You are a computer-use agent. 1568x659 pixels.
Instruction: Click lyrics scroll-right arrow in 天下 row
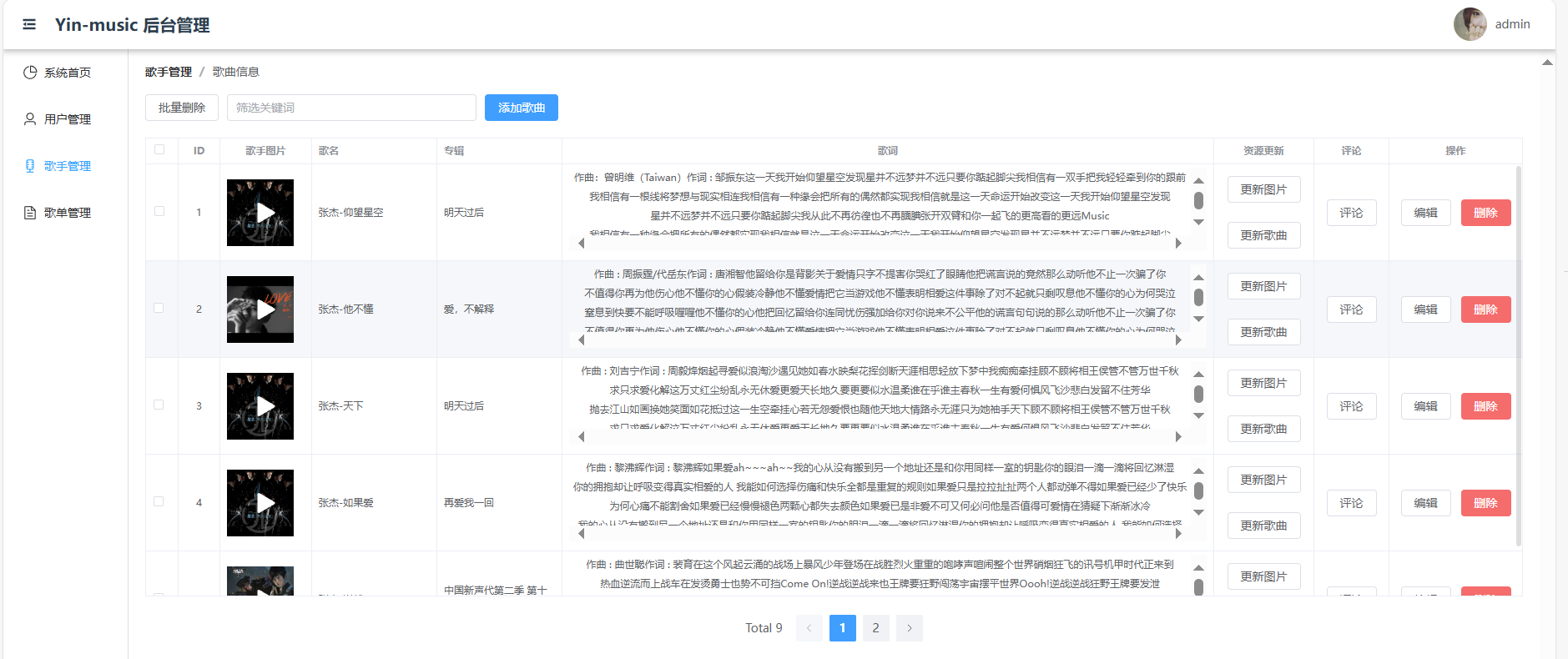(1178, 437)
